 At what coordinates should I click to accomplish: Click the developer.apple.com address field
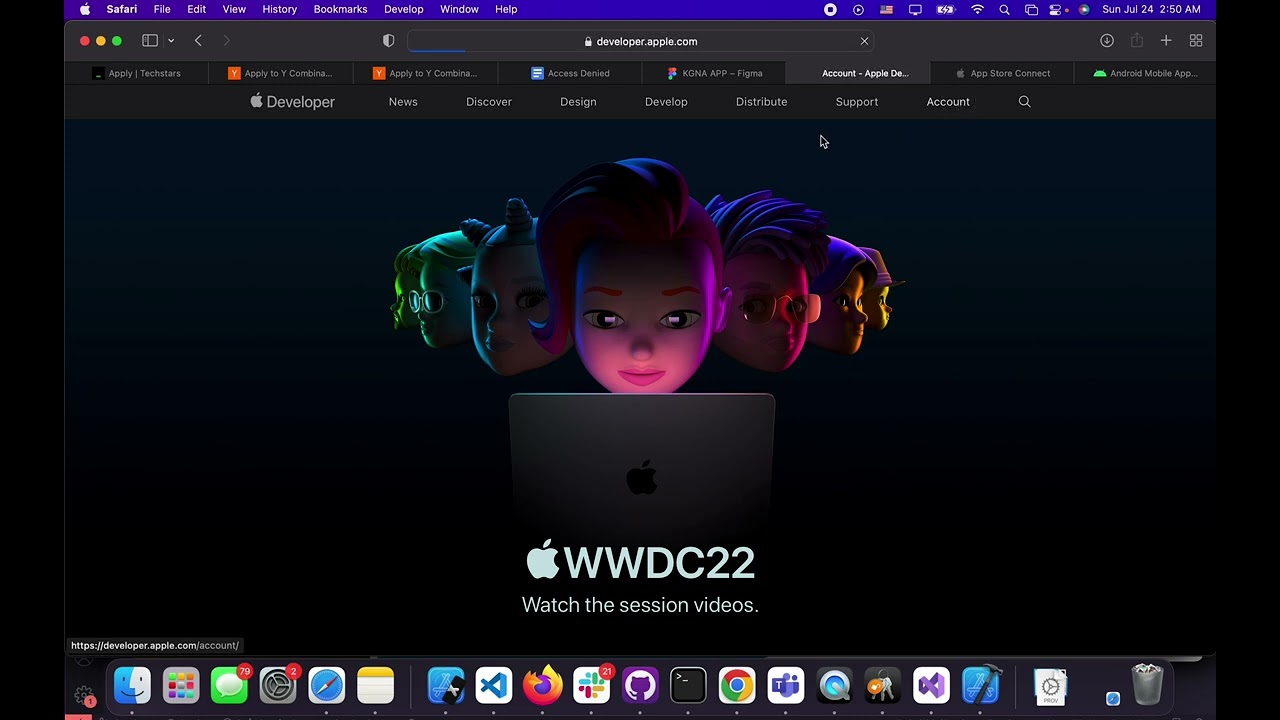point(640,41)
